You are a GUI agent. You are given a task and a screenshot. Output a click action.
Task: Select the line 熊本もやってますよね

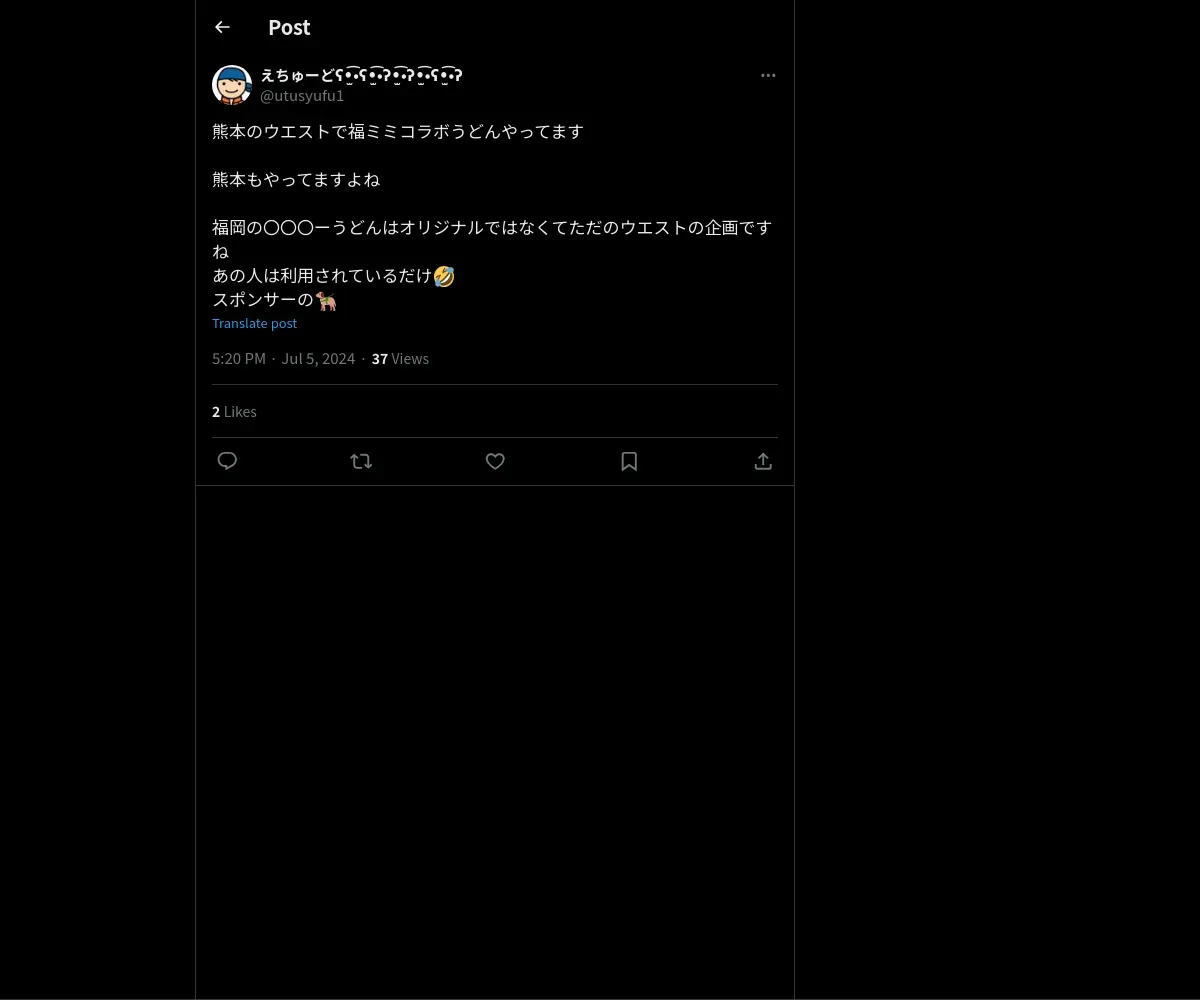[x=296, y=179]
